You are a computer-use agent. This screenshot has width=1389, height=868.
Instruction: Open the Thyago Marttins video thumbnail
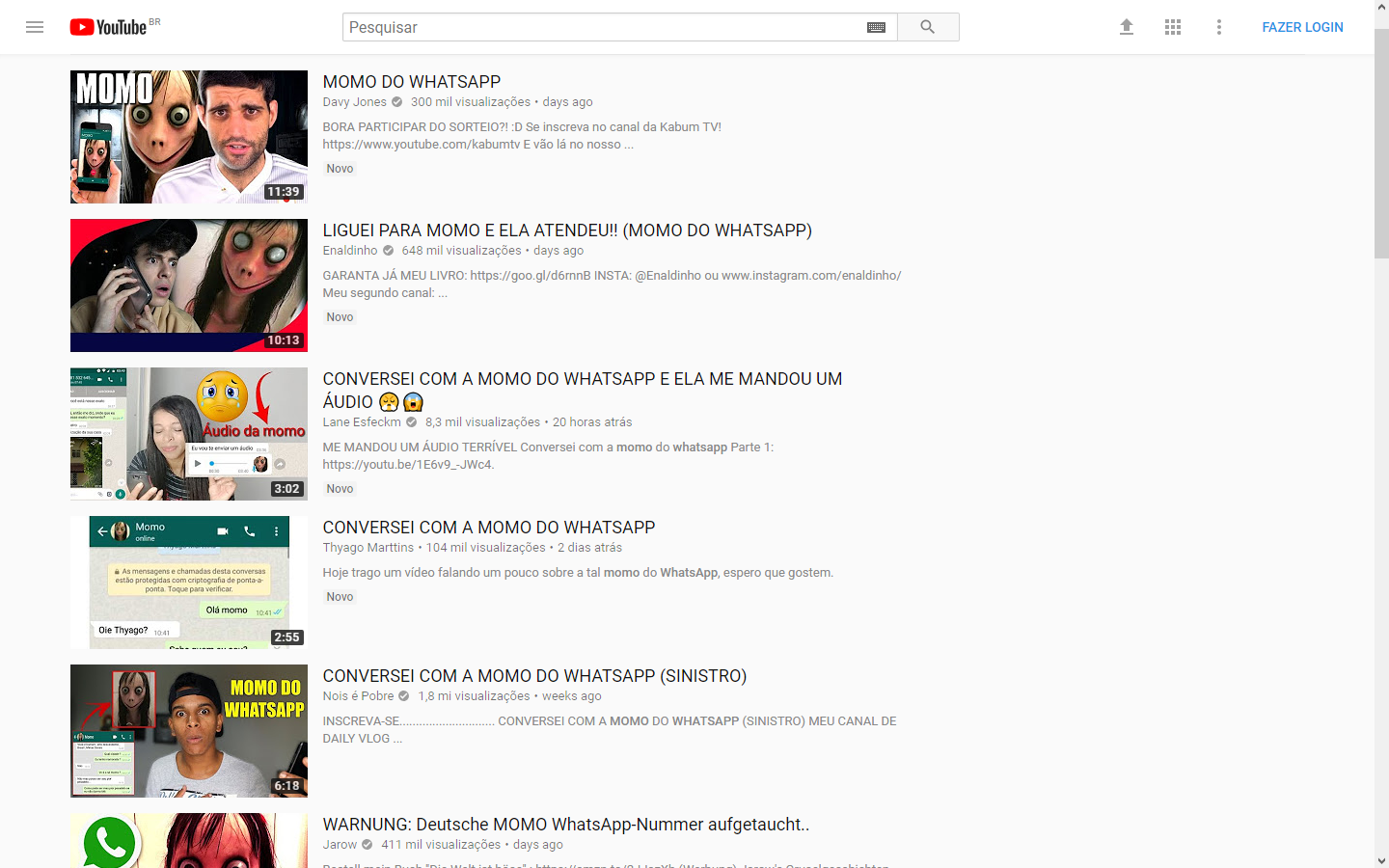click(189, 583)
